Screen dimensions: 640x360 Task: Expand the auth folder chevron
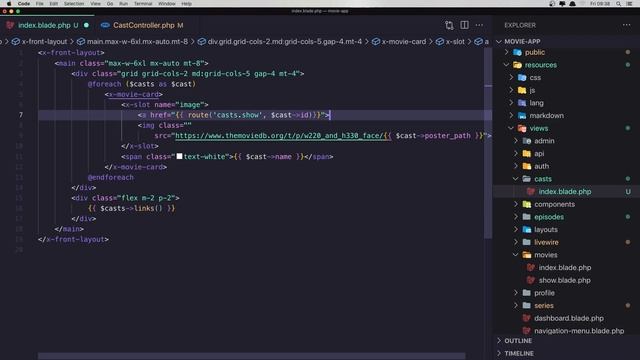[516, 166]
